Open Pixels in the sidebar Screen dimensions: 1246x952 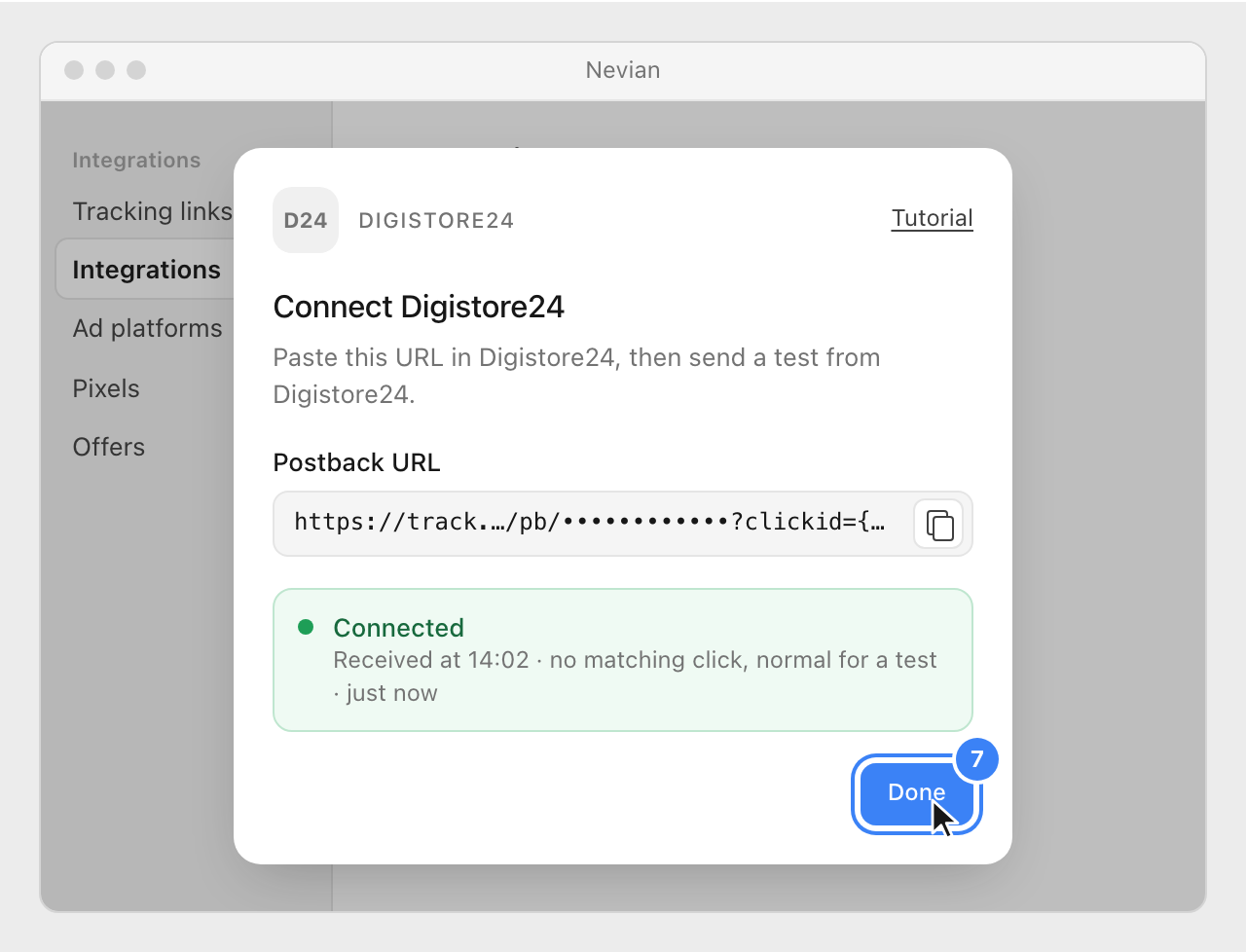pyautogui.click(x=106, y=388)
